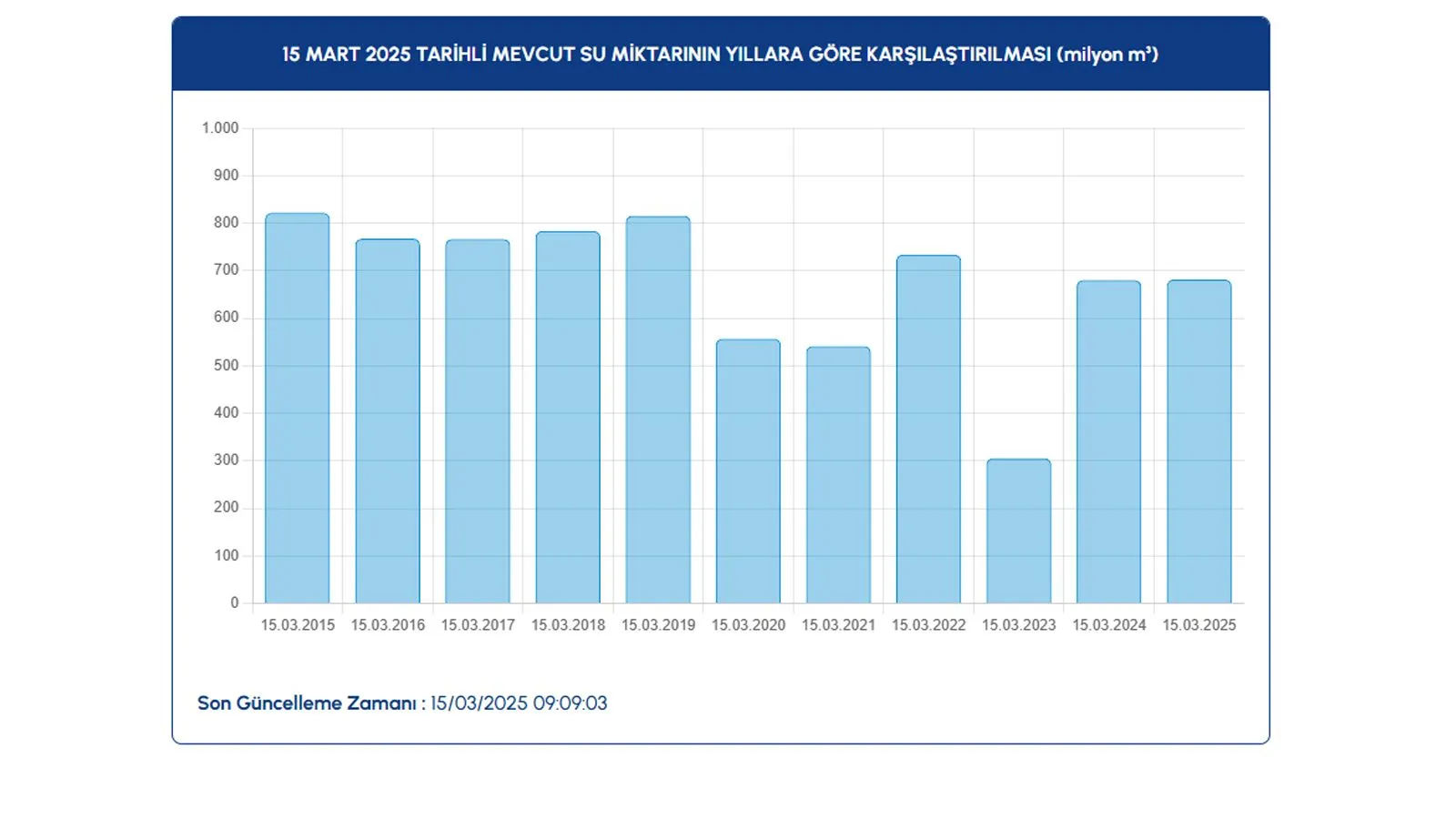Click the x-axis label 15.03.2017

coord(478,625)
